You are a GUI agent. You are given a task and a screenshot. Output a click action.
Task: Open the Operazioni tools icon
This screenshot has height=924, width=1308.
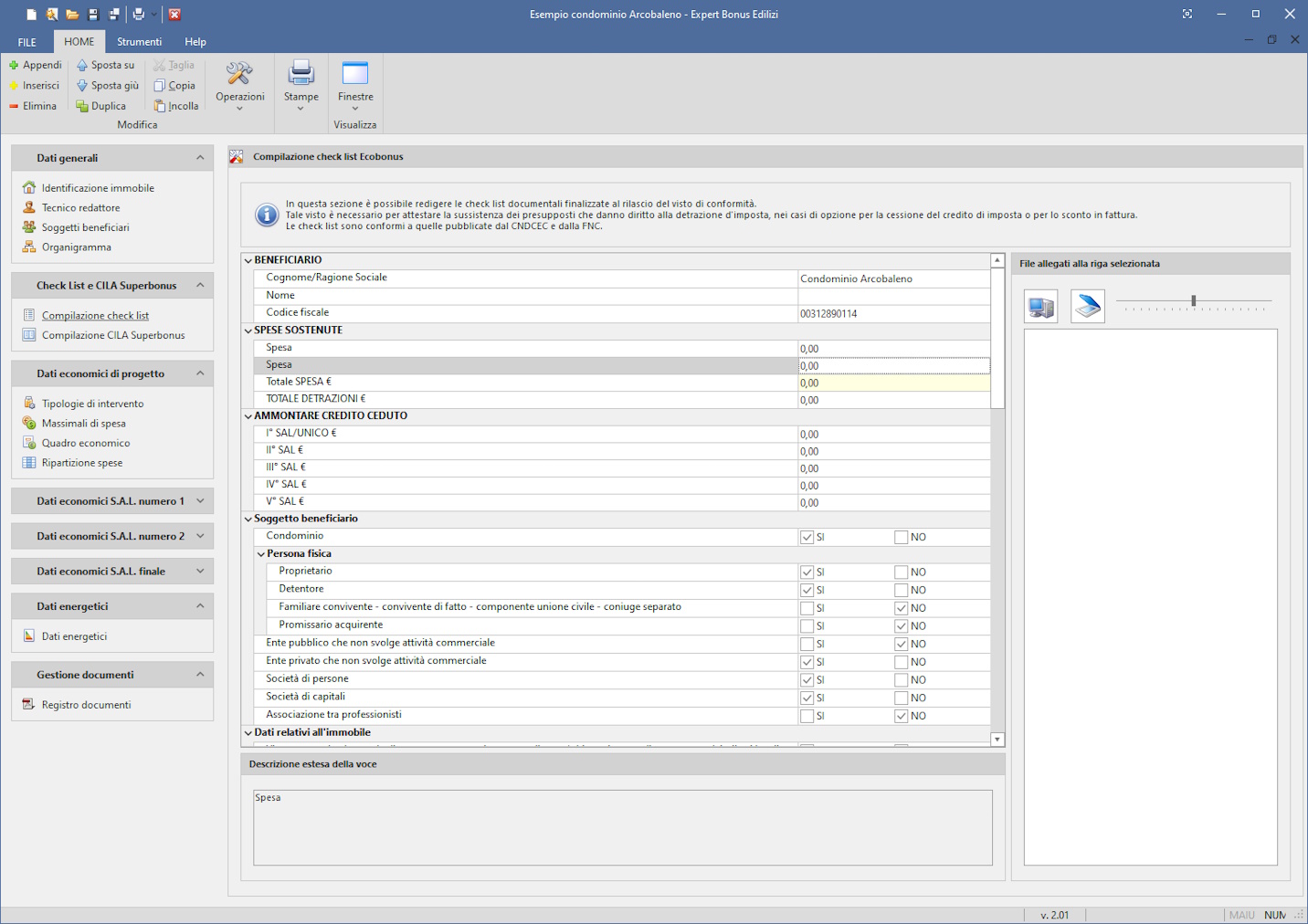tap(239, 75)
